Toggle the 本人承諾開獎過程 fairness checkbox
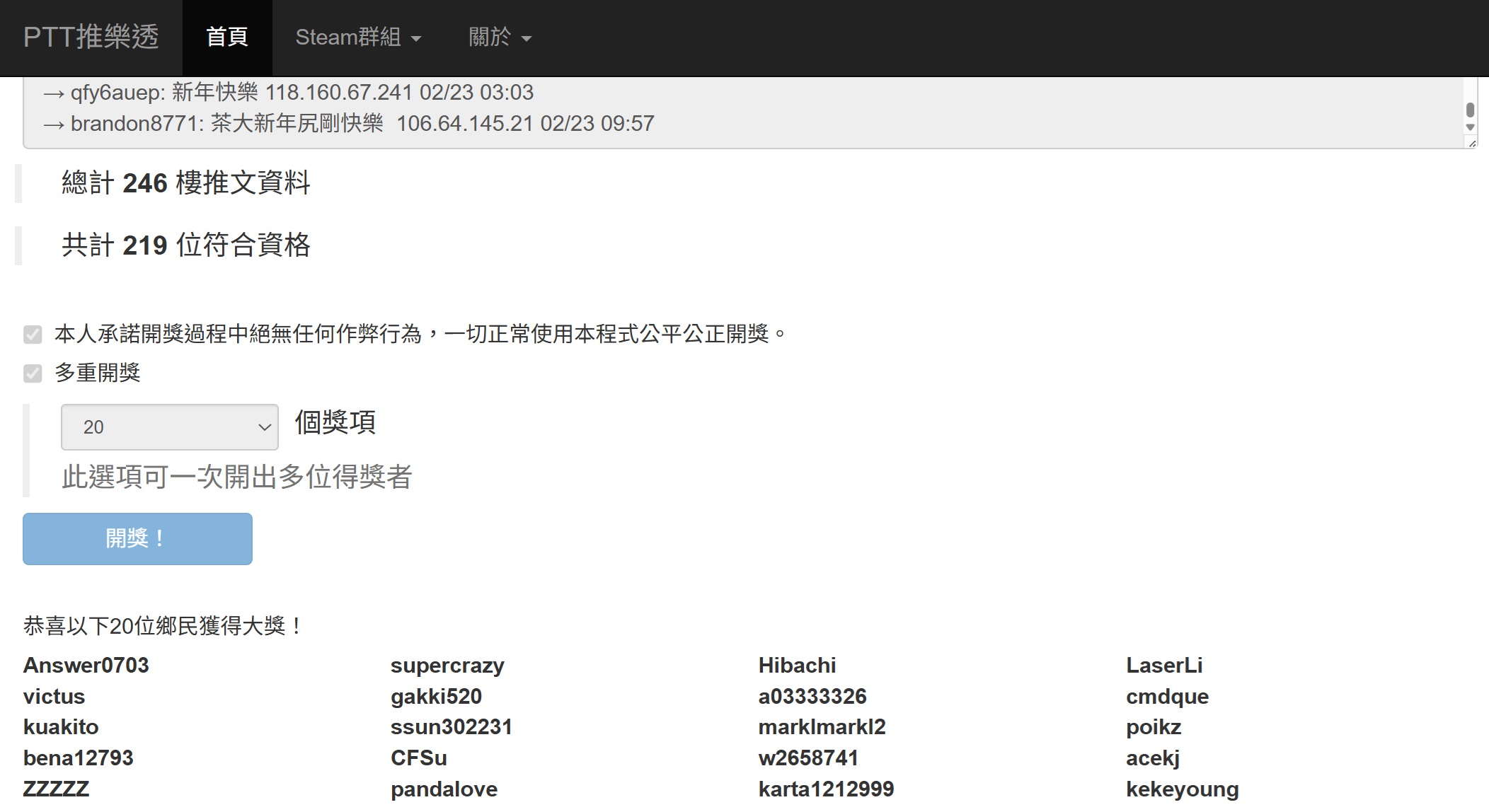Screen dimensions: 1489x812 (33, 335)
